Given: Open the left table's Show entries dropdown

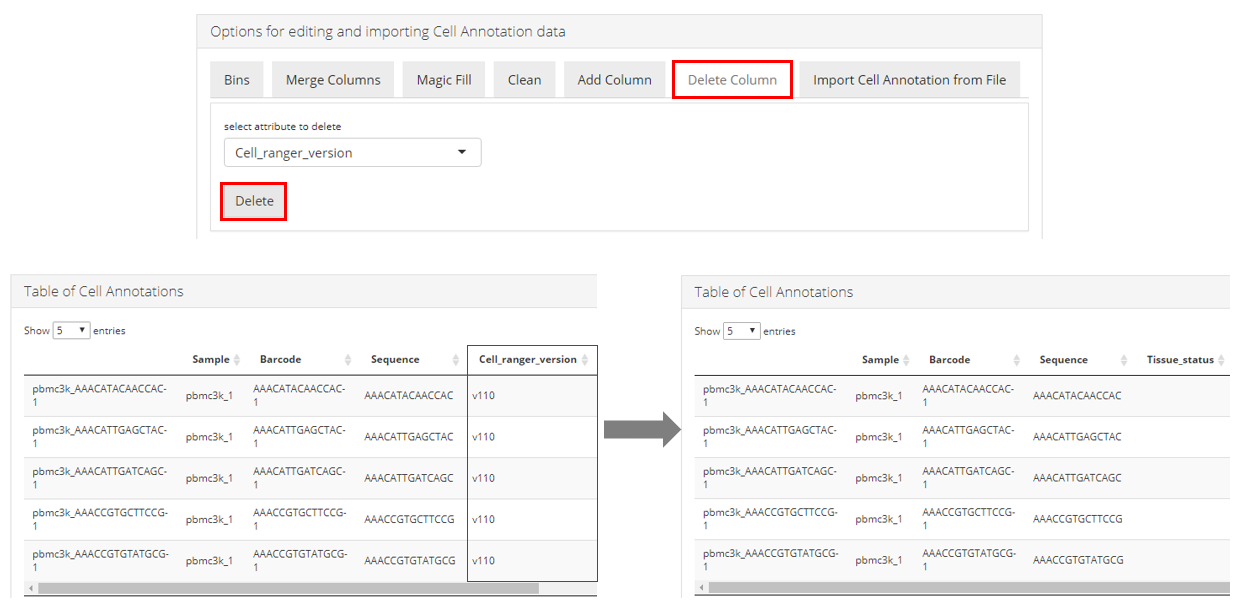Looking at the screenshot, I should pyautogui.click(x=71, y=331).
